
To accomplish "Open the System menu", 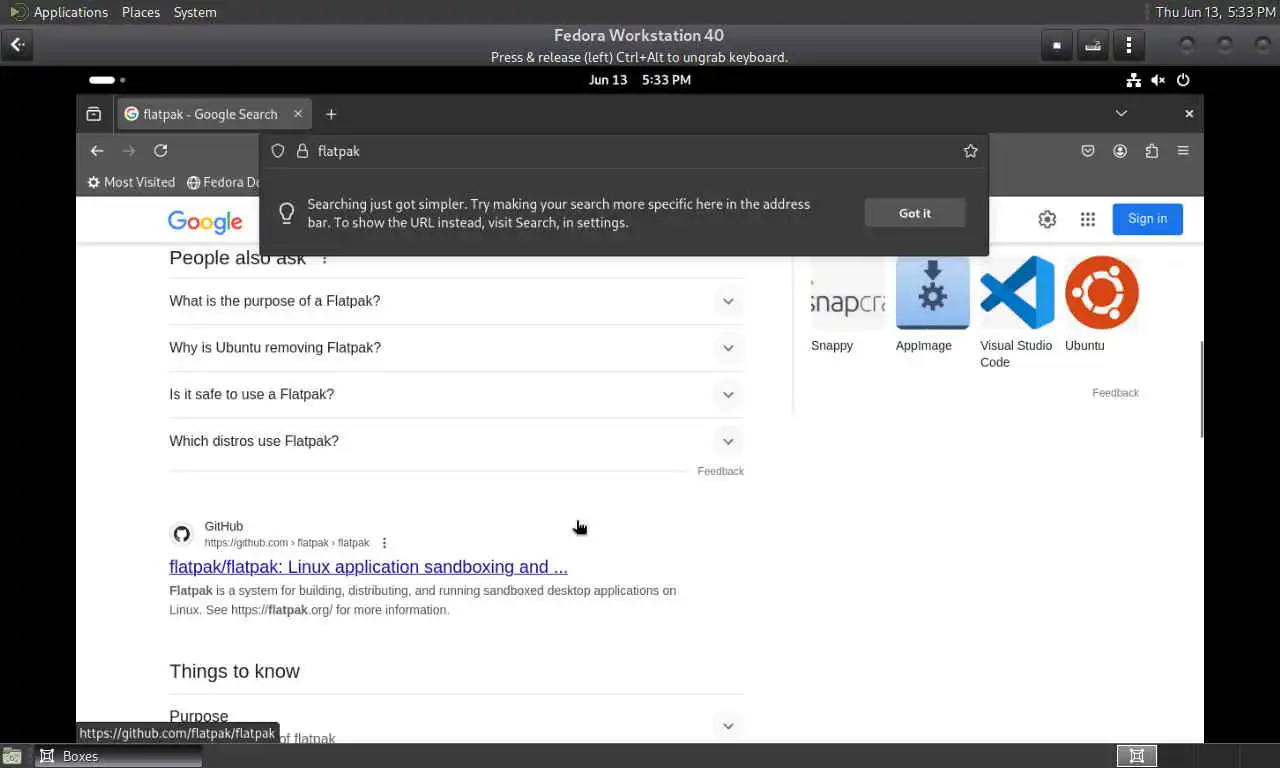I will (195, 12).
